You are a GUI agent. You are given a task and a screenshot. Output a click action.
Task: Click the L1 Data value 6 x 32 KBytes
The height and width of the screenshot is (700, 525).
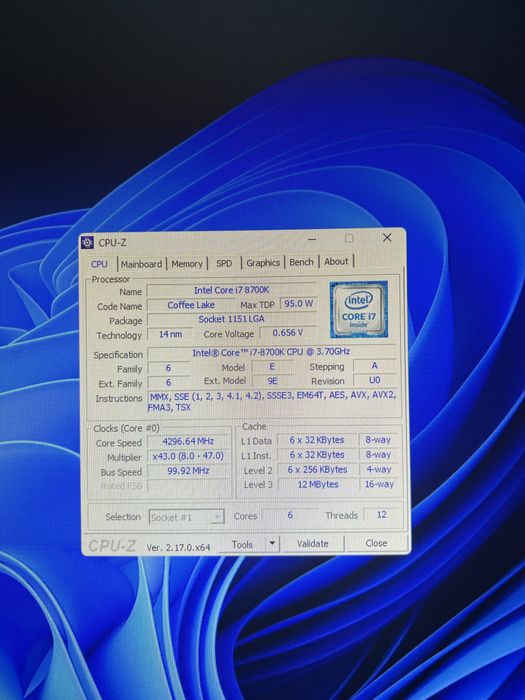317,440
